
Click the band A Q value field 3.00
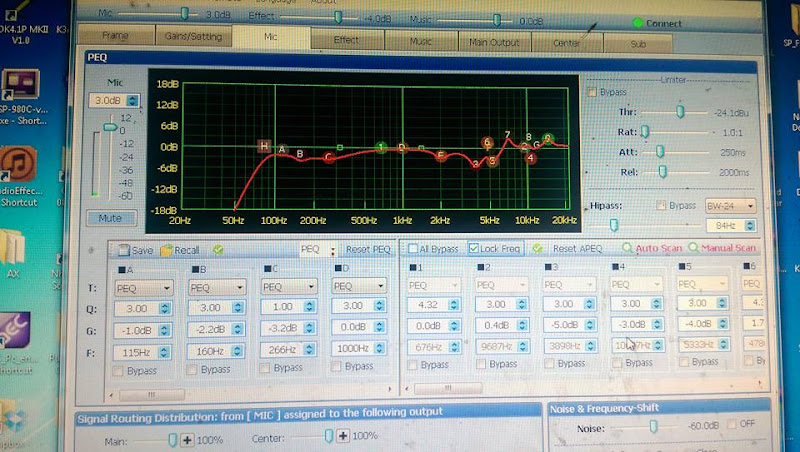(137, 309)
